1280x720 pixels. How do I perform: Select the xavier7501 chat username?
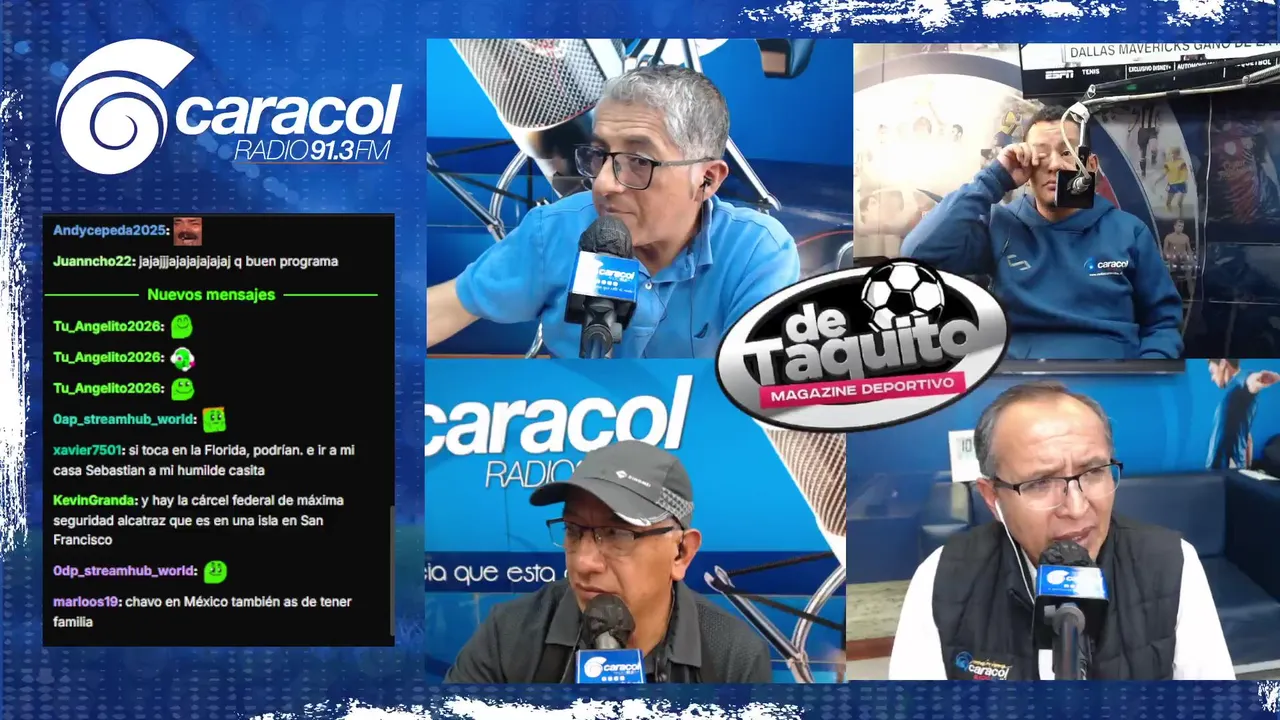point(88,451)
